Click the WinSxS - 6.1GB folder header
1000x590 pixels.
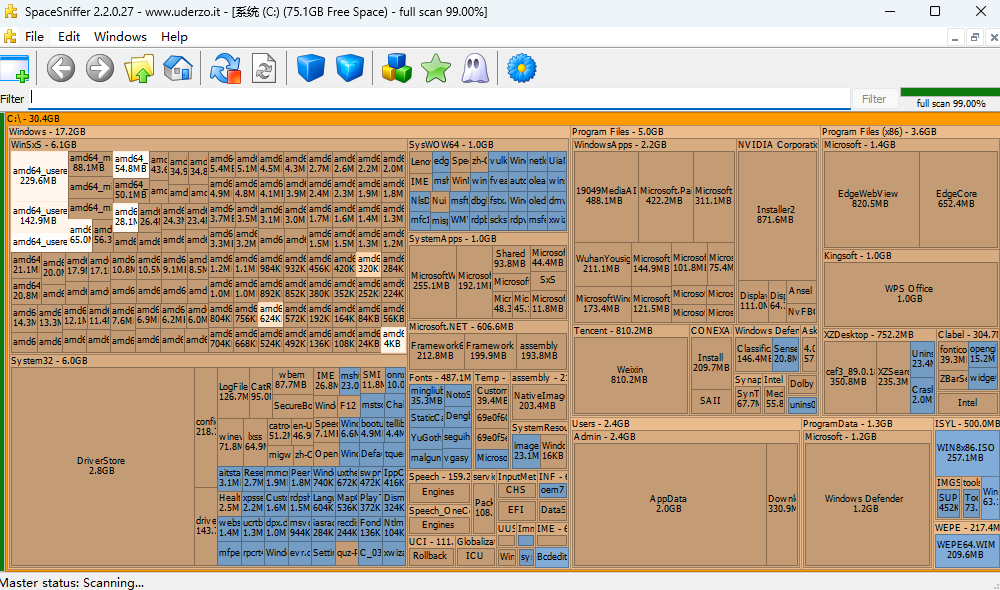pyautogui.click(x=208, y=145)
